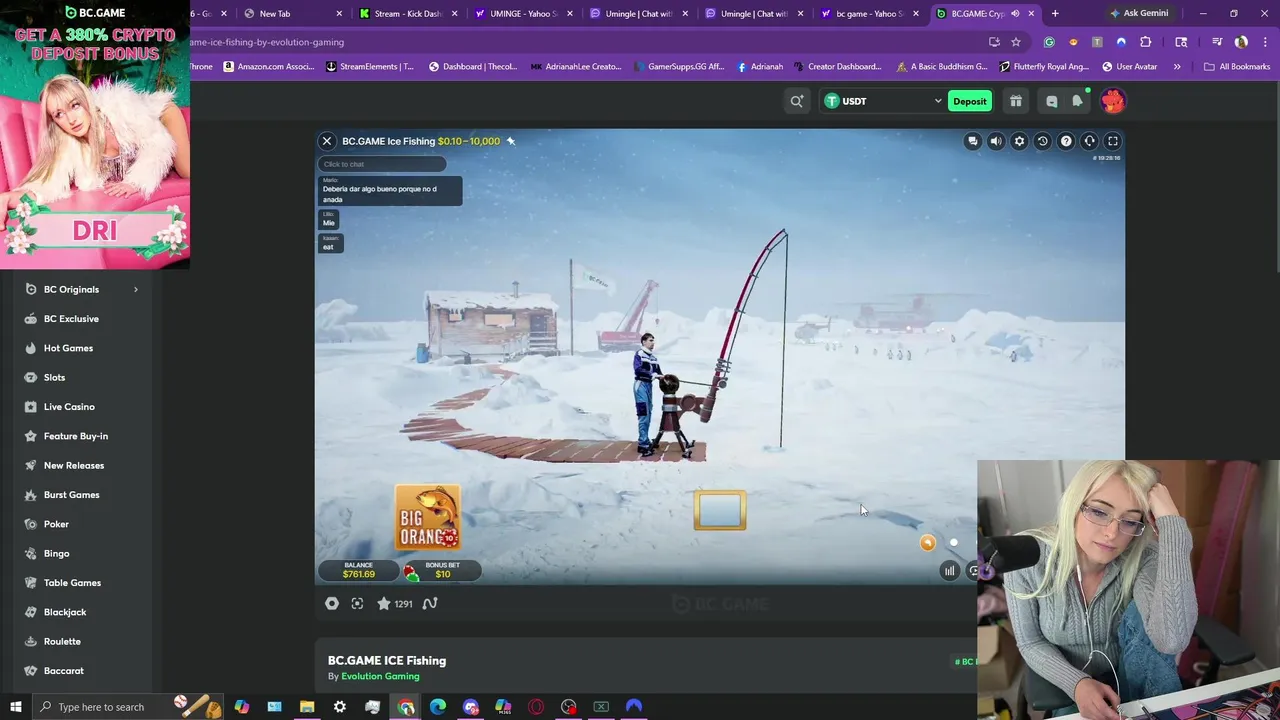This screenshot has height=720, width=1280.
Task: Contact live support headset icon
Action: click(x=1089, y=141)
